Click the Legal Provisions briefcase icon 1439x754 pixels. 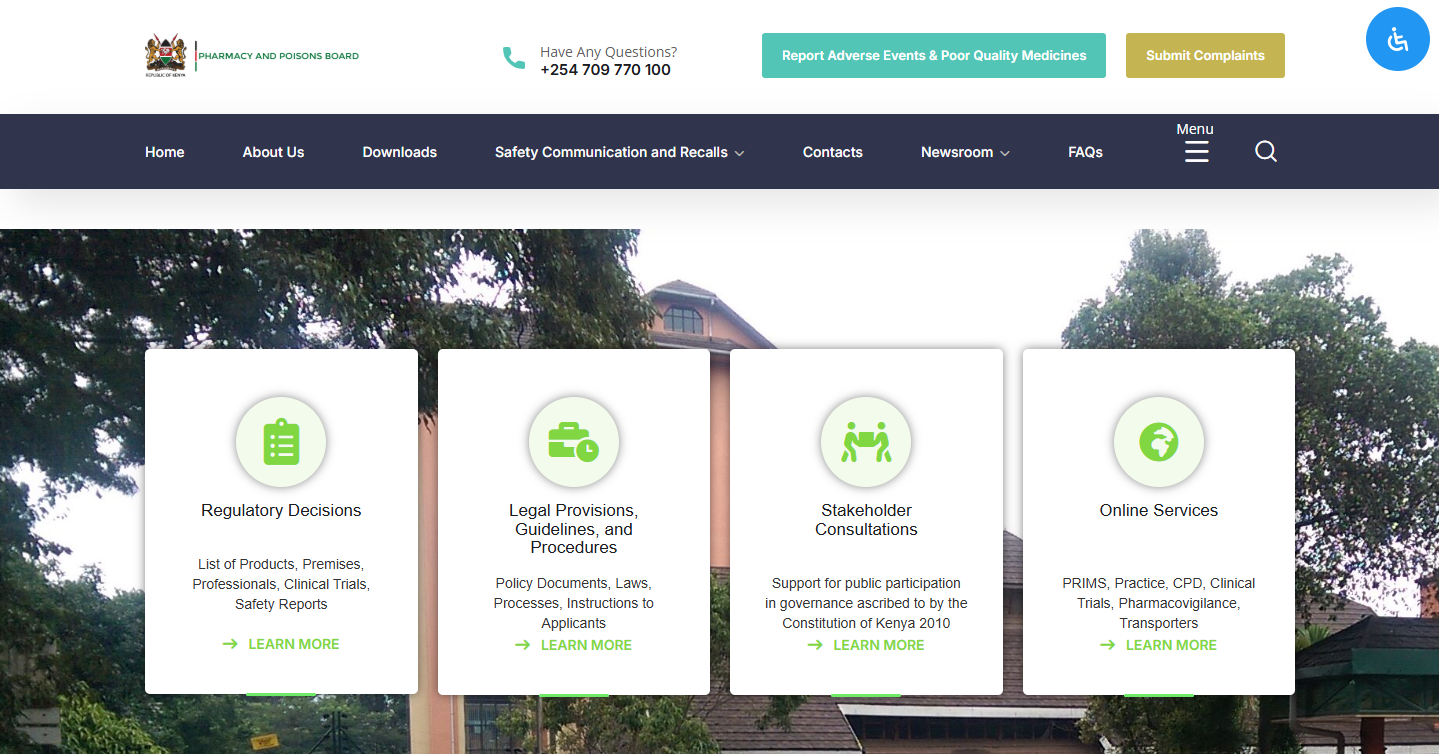point(574,442)
